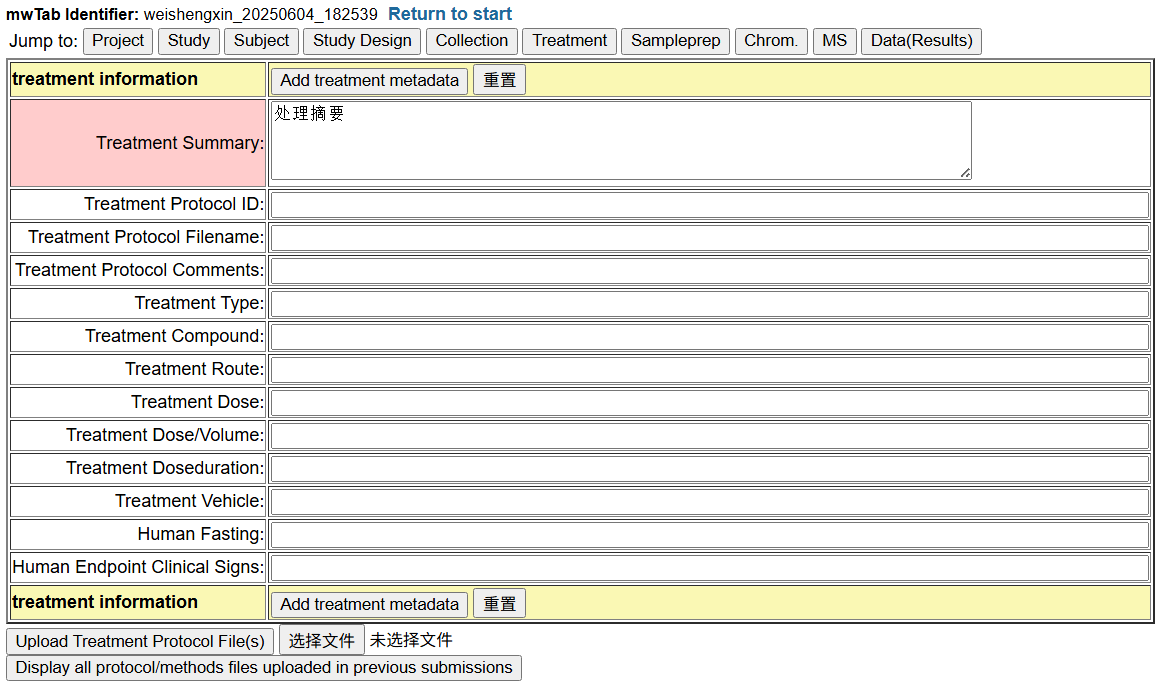
Task: Focus the Treatment Summary text area
Action: [620, 141]
